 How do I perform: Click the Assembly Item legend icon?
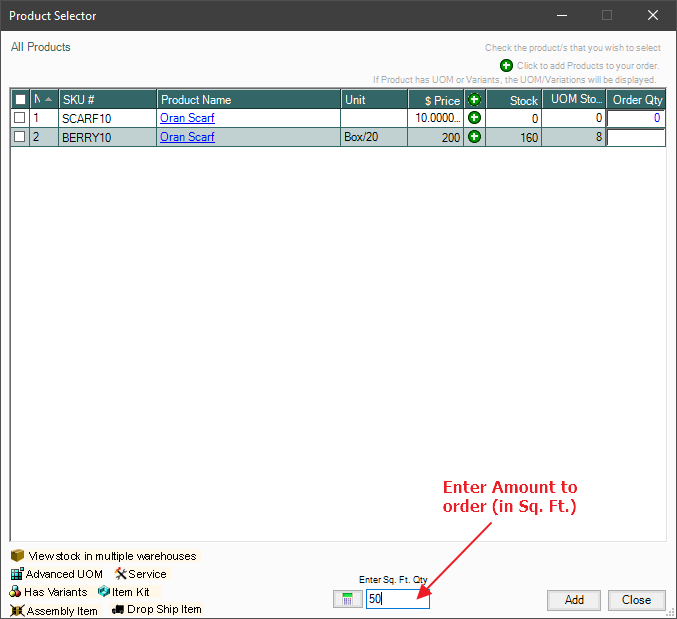coord(17,610)
